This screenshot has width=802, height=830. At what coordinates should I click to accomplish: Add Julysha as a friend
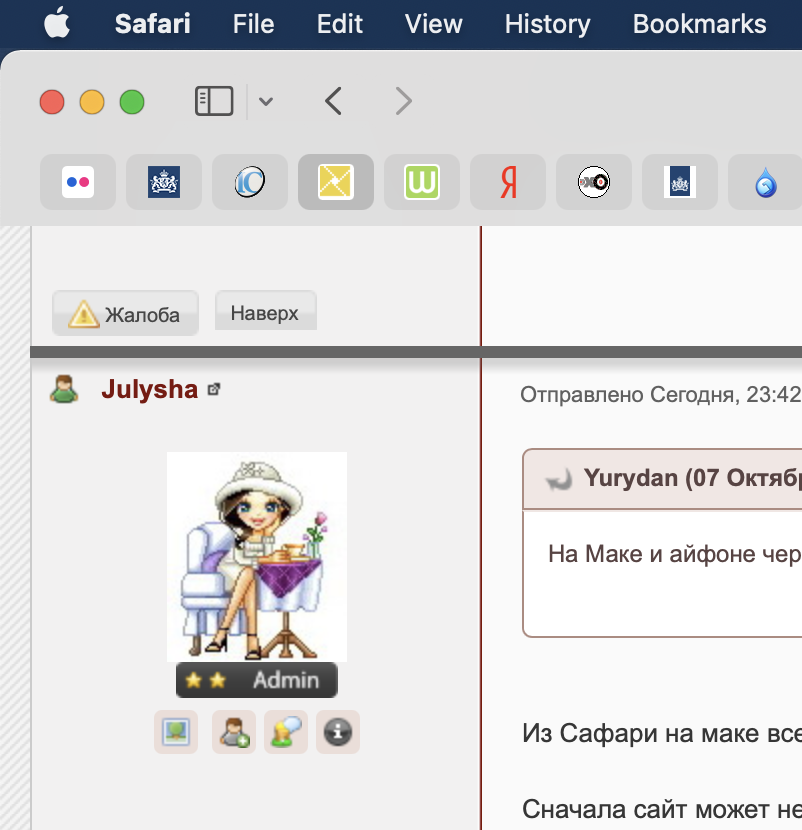coord(234,732)
